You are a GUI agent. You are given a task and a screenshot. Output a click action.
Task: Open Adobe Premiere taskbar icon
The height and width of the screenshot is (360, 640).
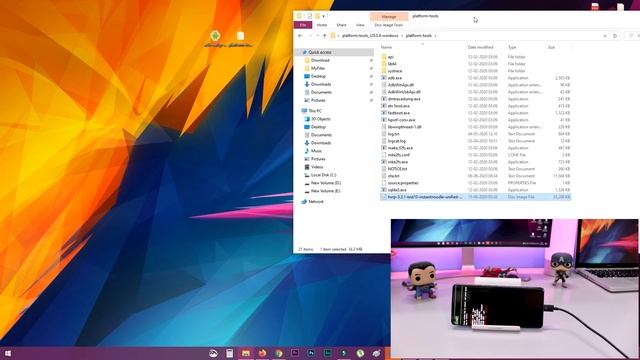295,353
